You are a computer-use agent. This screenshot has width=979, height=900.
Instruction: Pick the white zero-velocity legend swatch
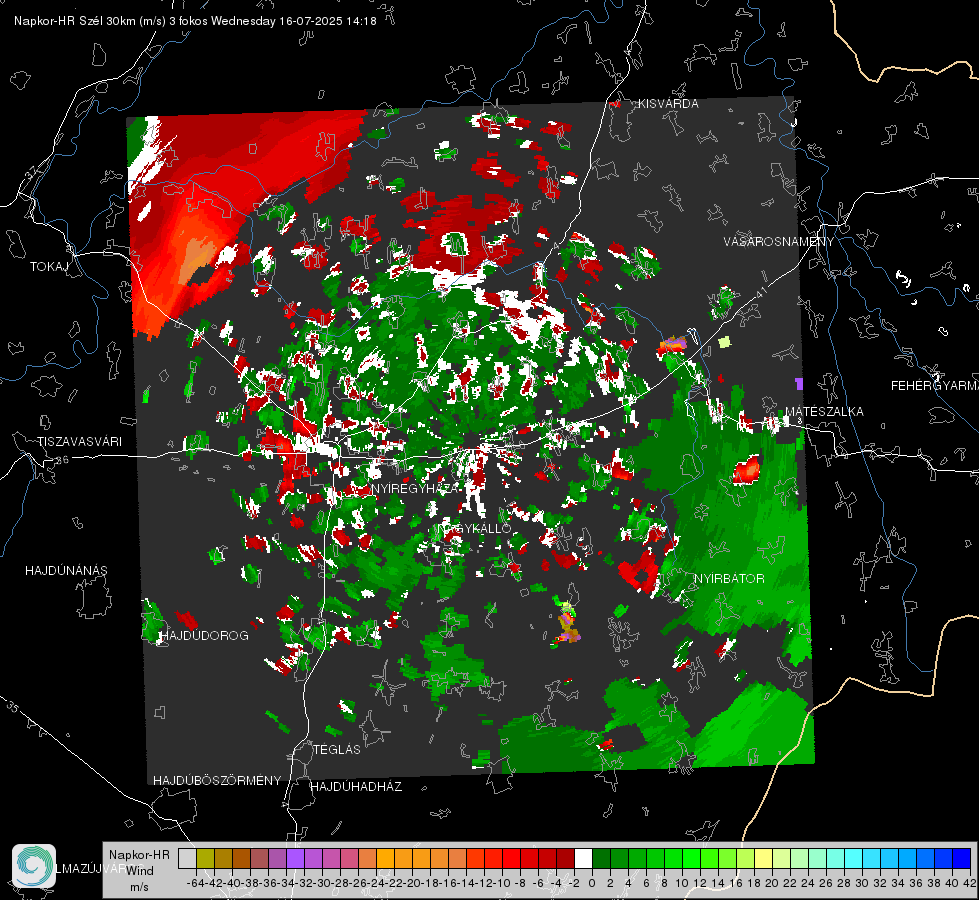(x=583, y=858)
